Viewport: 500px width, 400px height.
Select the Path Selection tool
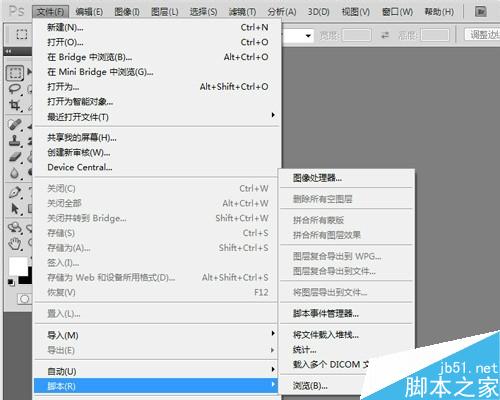15,209
